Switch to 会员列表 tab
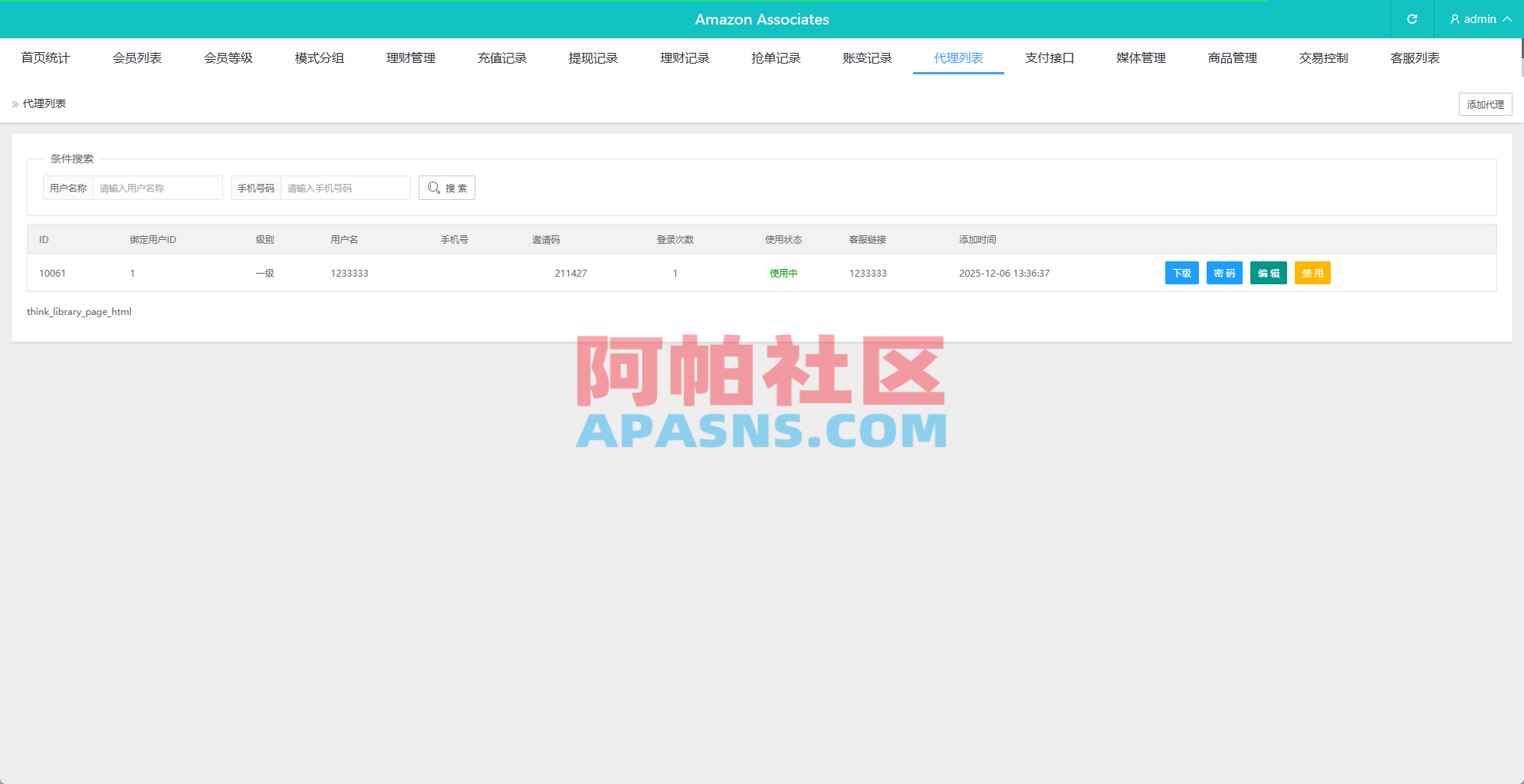The height and width of the screenshot is (784, 1524). click(x=137, y=58)
